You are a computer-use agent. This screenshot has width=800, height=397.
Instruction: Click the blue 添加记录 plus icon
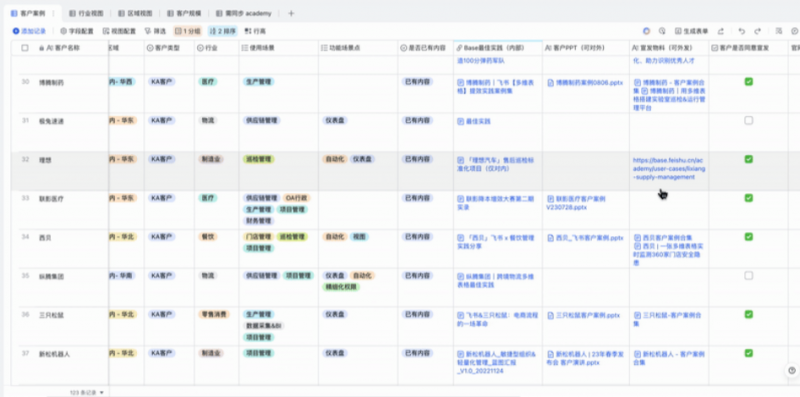click(16, 31)
